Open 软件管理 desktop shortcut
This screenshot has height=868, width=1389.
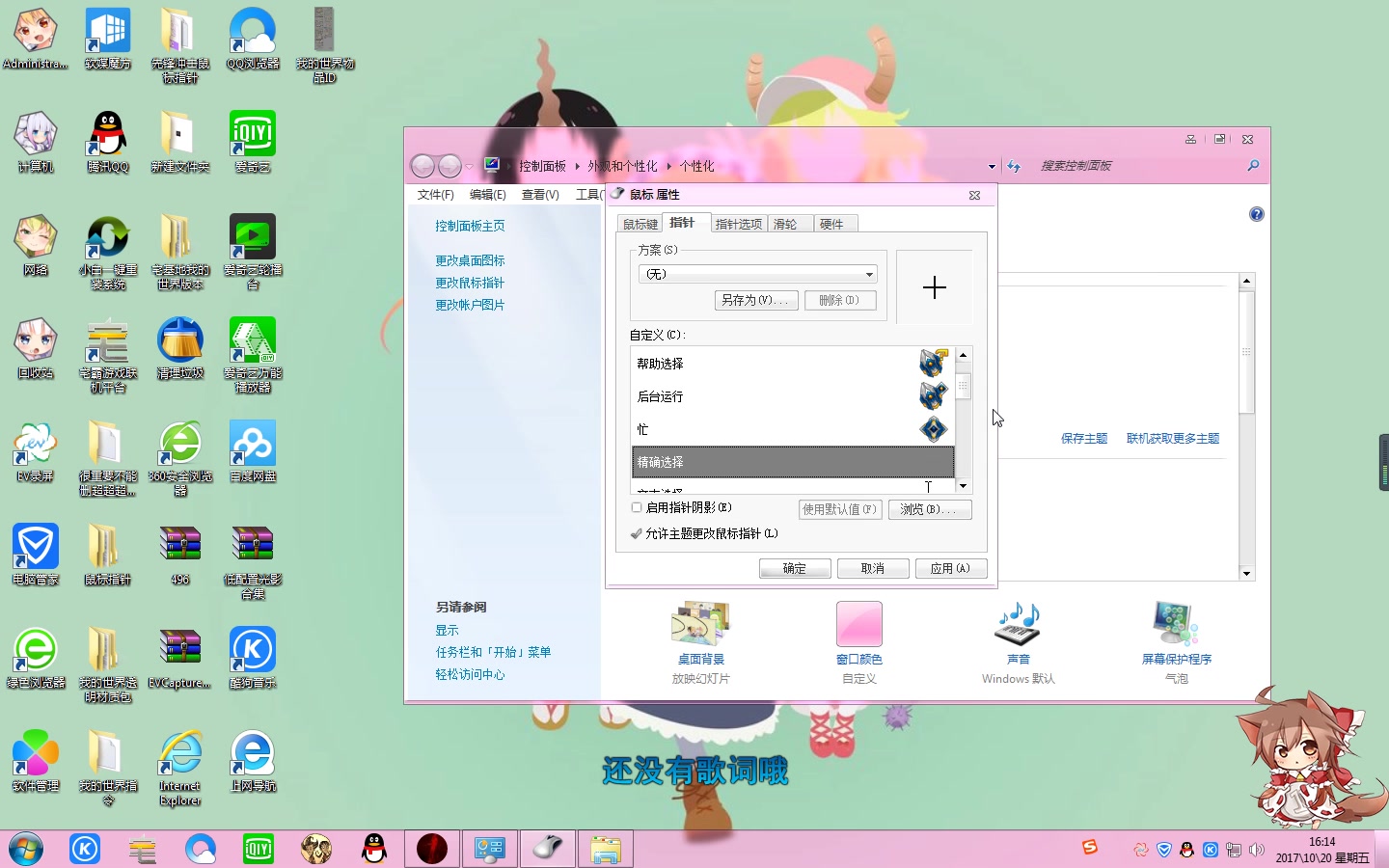coord(36,761)
